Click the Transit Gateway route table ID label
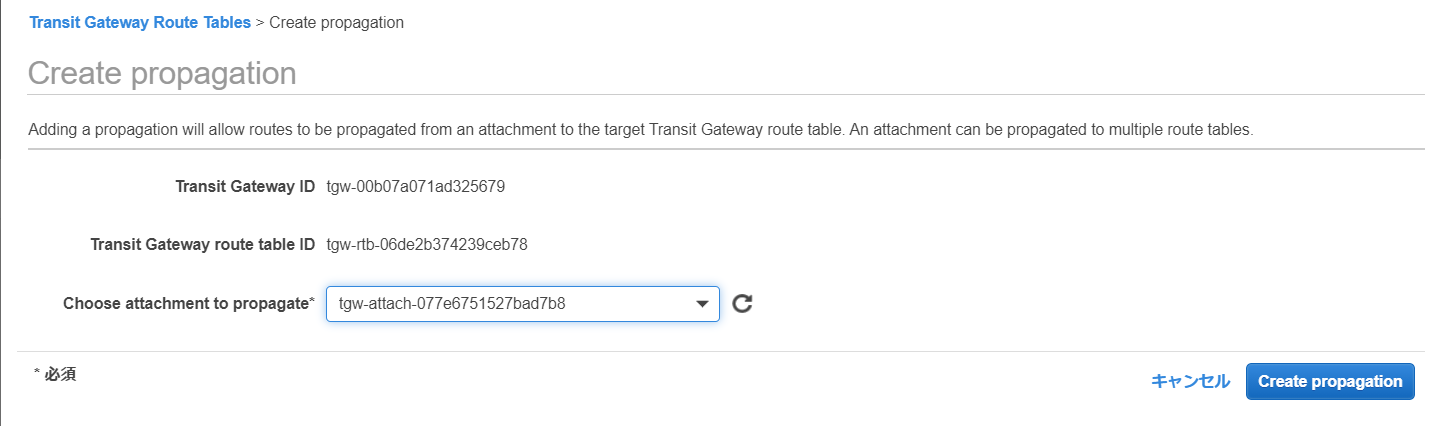1438x426 pixels. (x=203, y=245)
